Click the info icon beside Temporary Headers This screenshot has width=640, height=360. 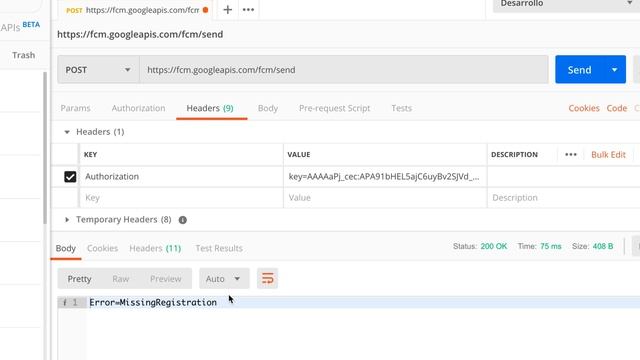(x=182, y=220)
